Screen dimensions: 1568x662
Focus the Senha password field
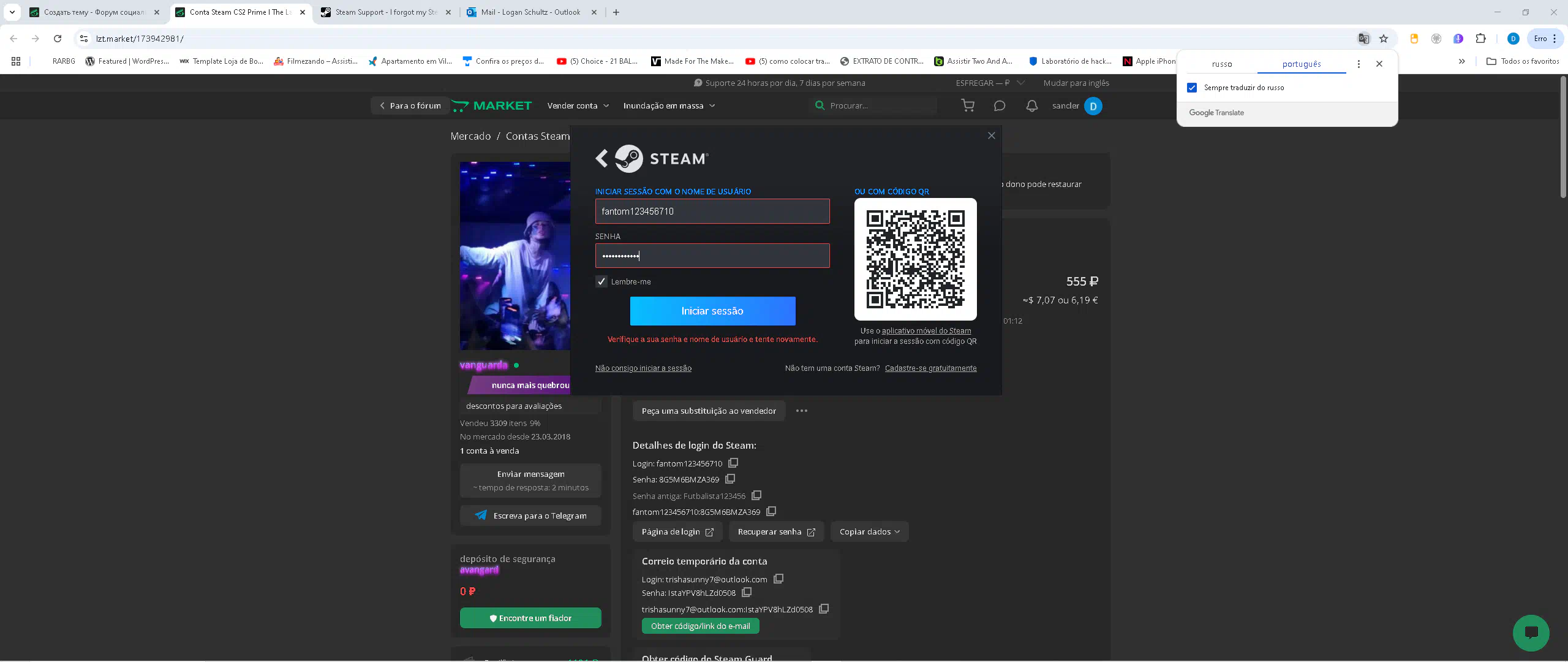pos(712,256)
